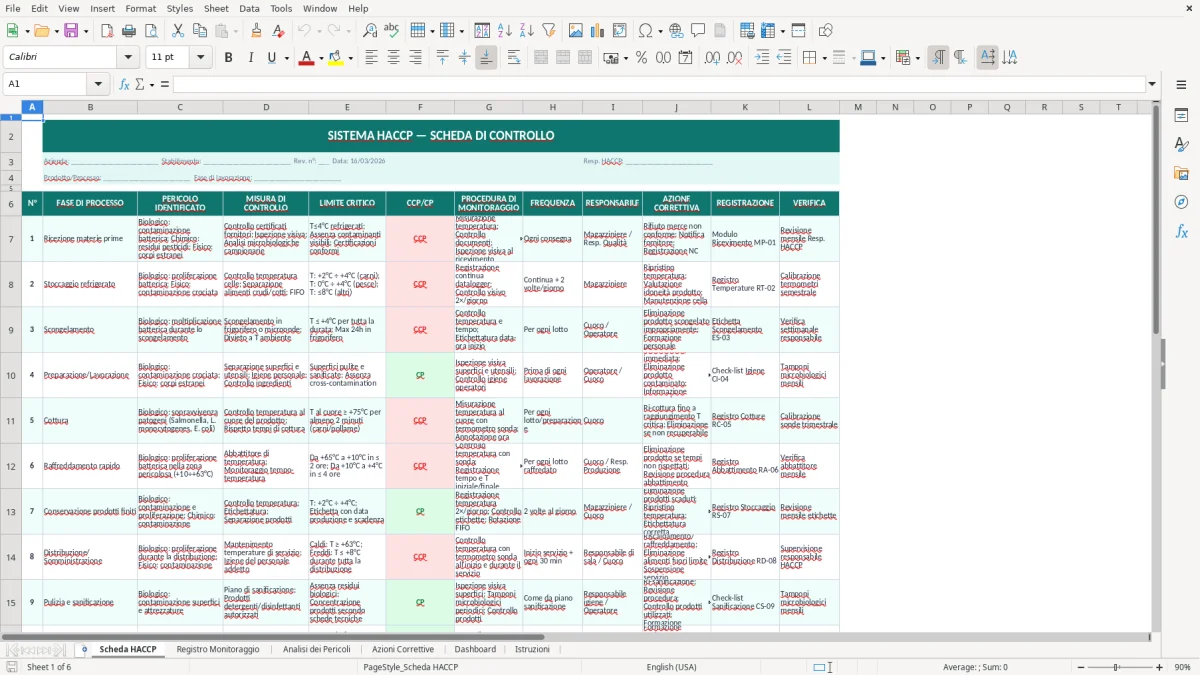Screen dimensions: 1200x675
Task: Toggle Align Bottom vertical alignment
Action: (486, 58)
